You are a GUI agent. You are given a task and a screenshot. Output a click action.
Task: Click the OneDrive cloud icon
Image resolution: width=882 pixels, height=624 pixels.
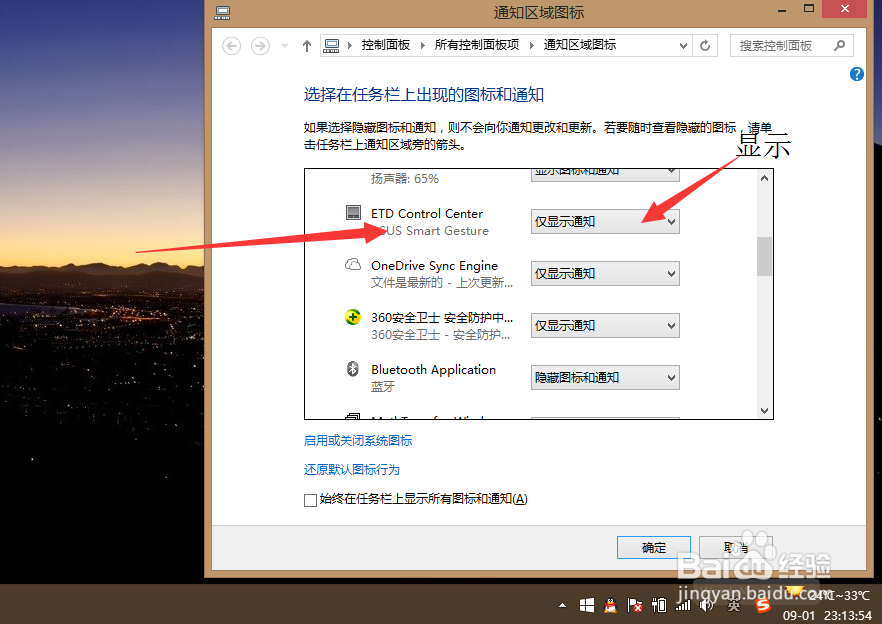click(x=353, y=264)
